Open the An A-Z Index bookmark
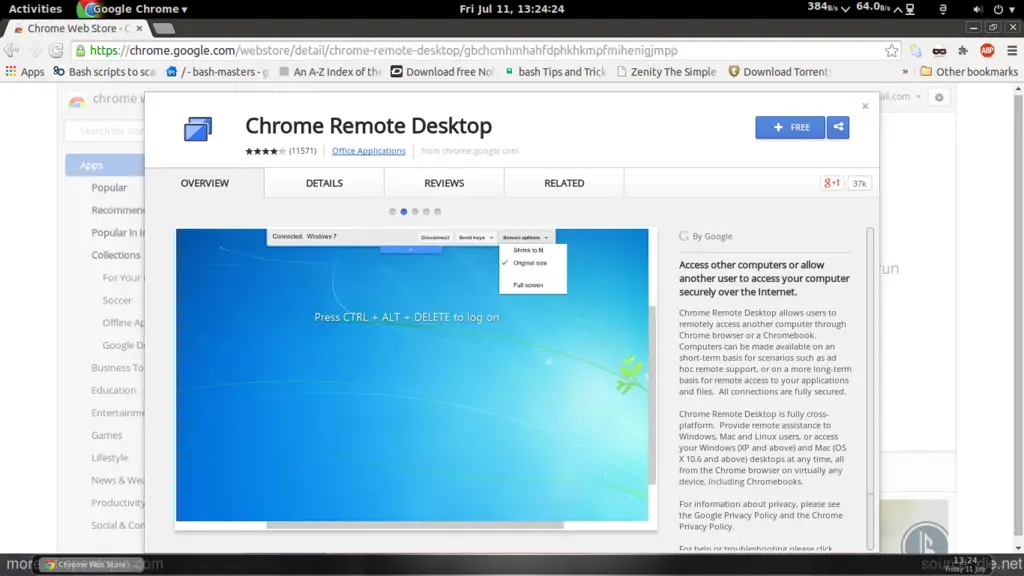The width and height of the screenshot is (1024, 576). click(x=330, y=72)
